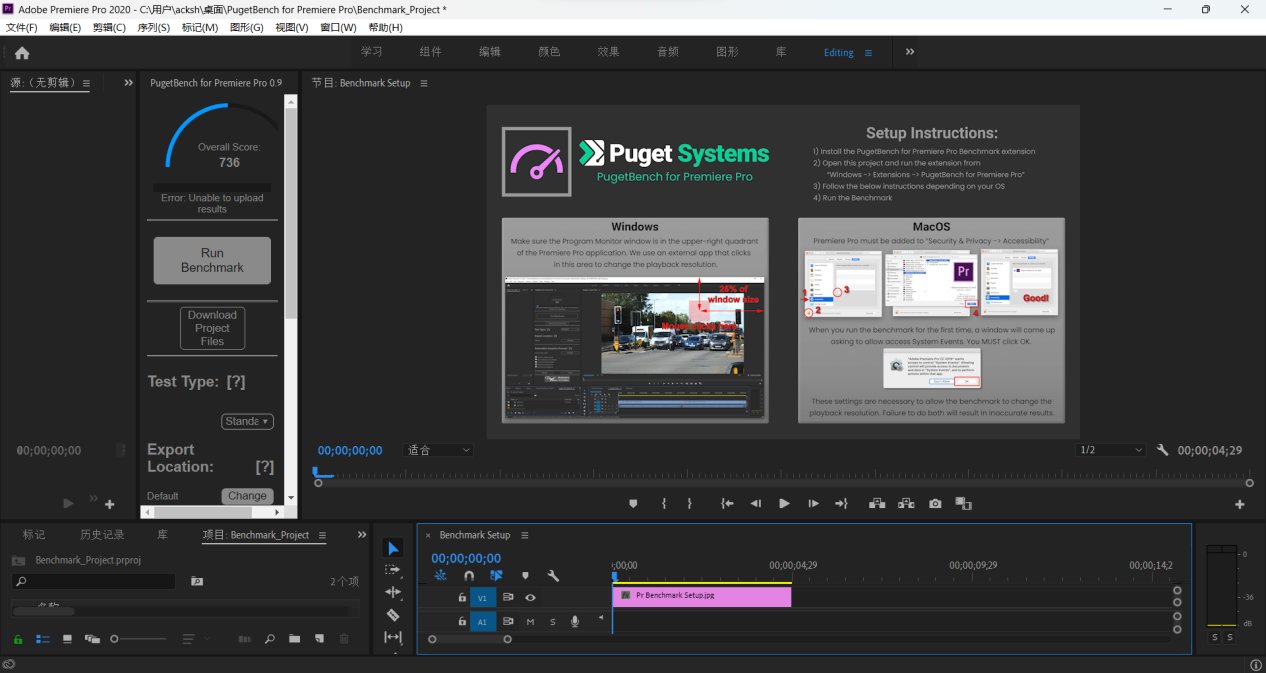The width and height of the screenshot is (1266, 673).
Task: Switch to the 效果 workspace tab
Action: tap(608, 52)
